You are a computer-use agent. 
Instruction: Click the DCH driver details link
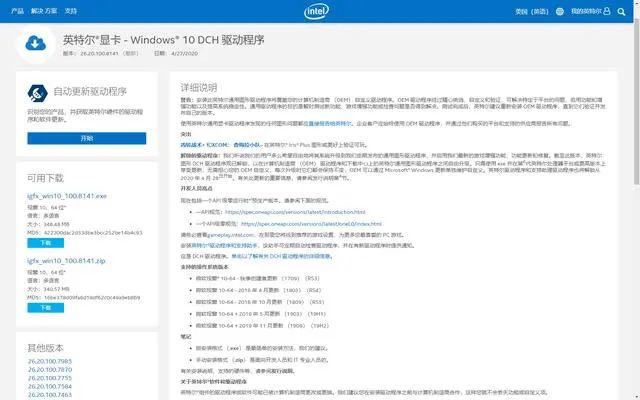[281, 256]
